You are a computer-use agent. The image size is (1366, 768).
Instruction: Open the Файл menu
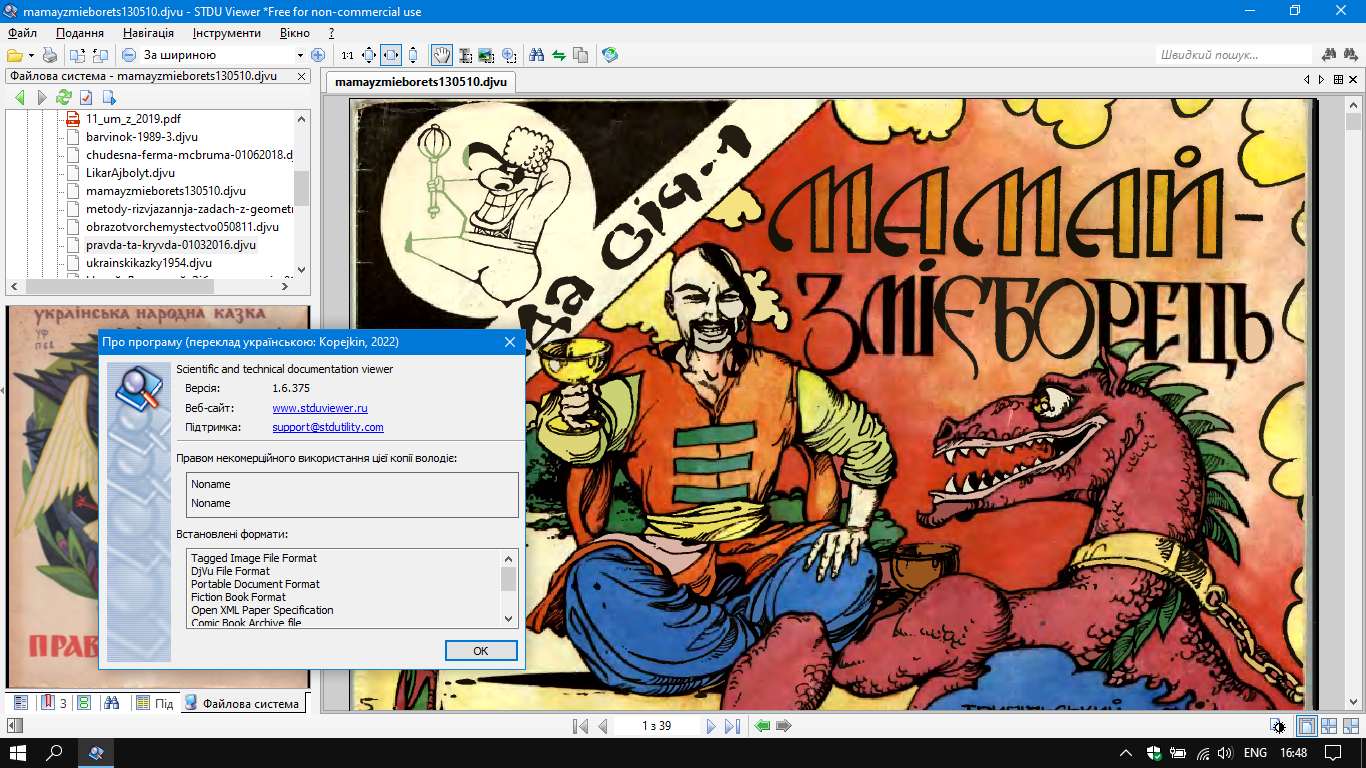click(x=22, y=33)
